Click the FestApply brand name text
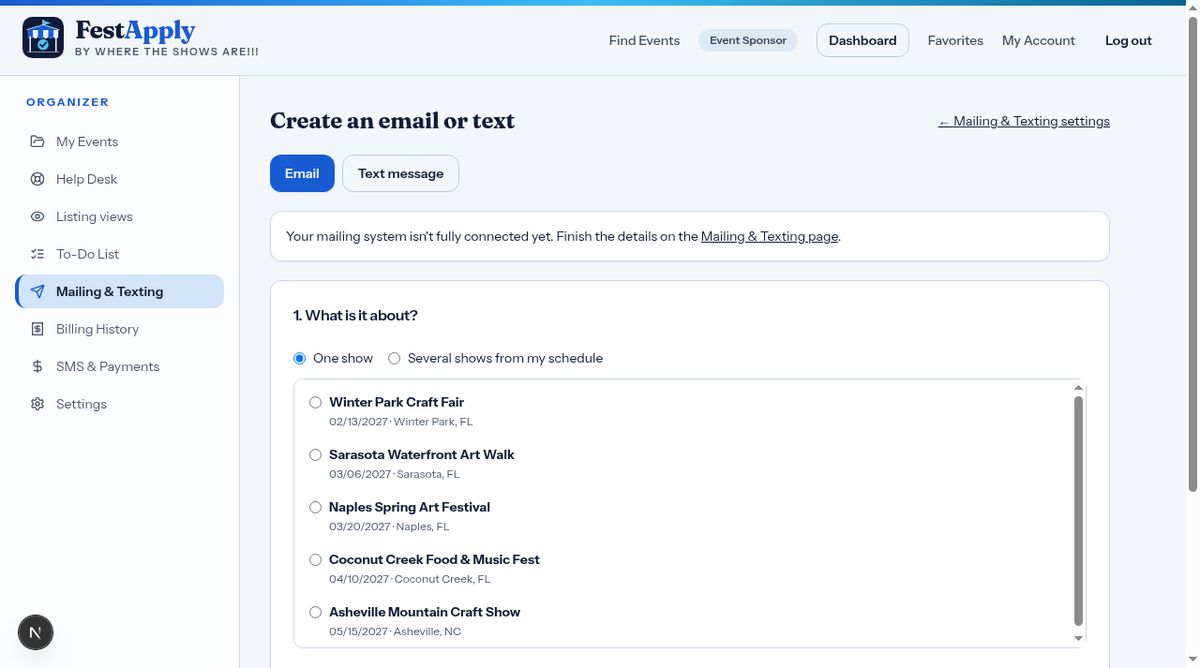The image size is (1200, 668). tap(135, 31)
